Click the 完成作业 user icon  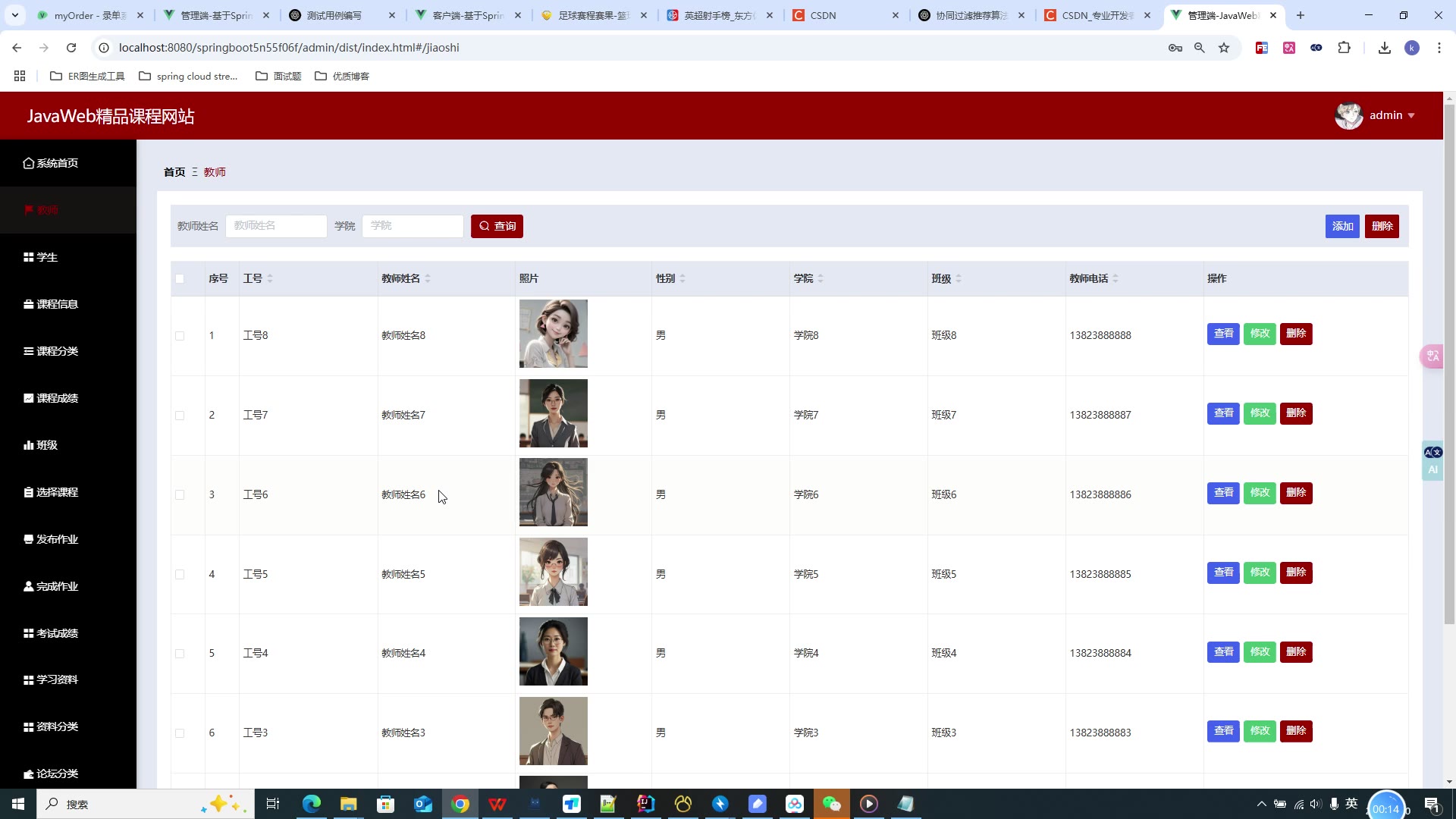click(x=28, y=586)
